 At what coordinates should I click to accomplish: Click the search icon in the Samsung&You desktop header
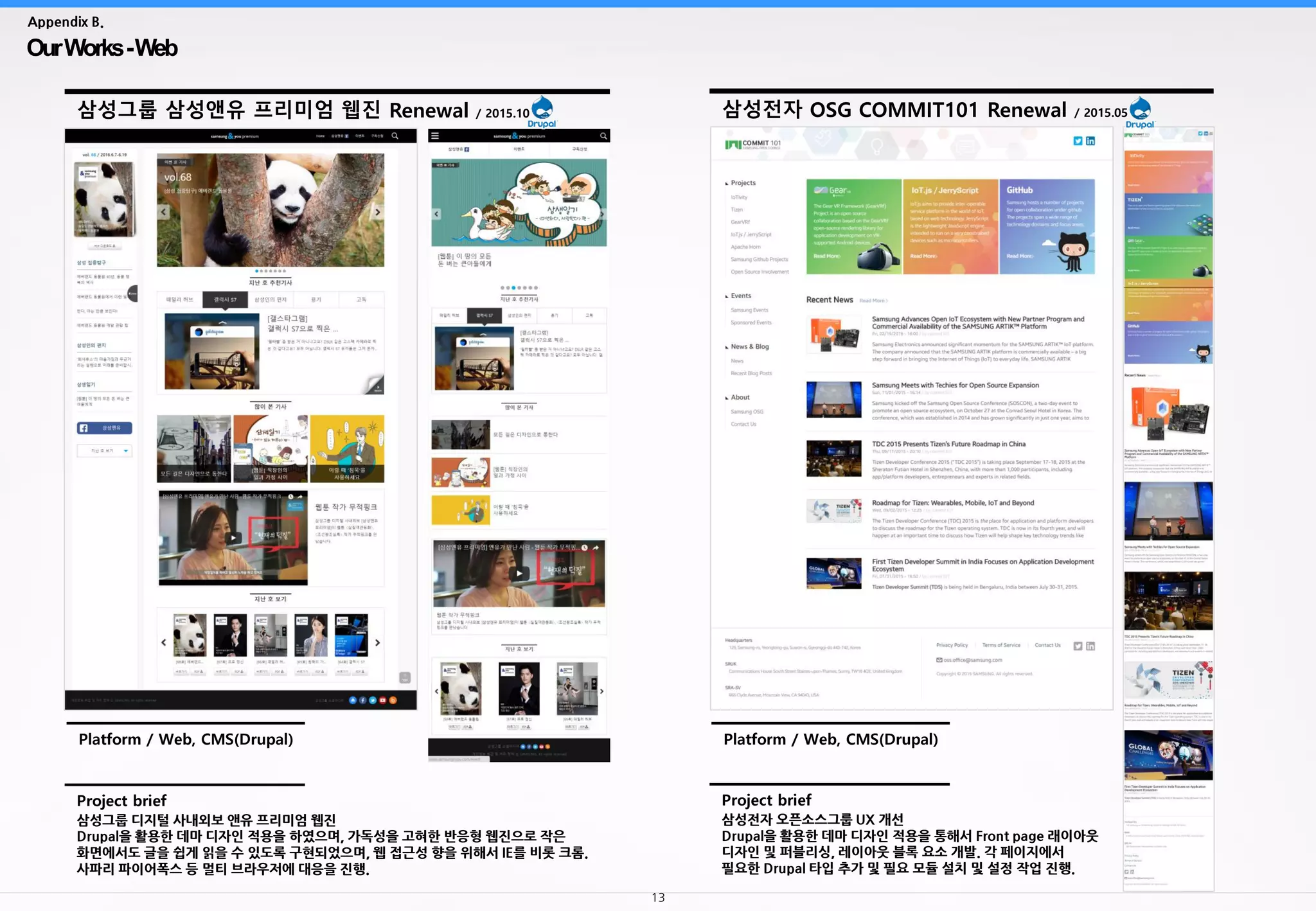(x=395, y=136)
